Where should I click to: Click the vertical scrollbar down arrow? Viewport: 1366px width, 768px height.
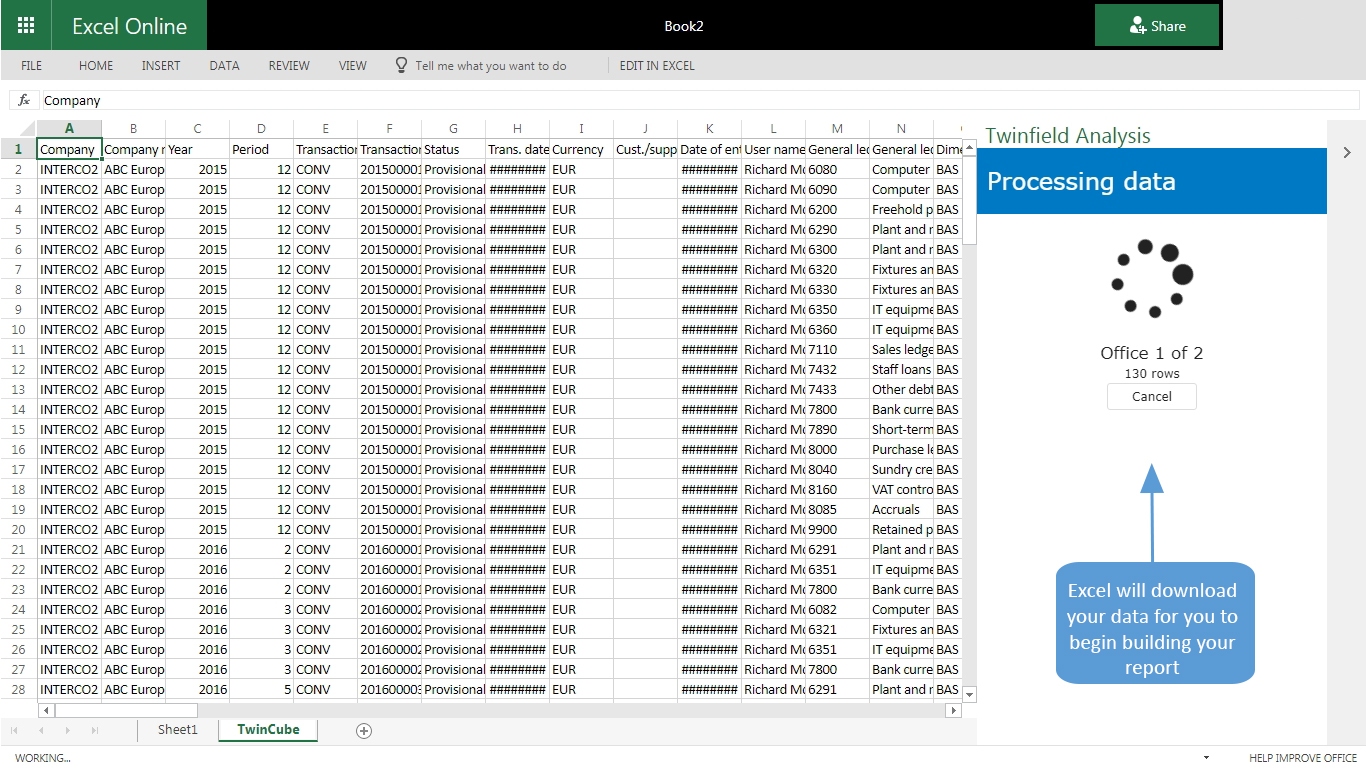point(969,694)
